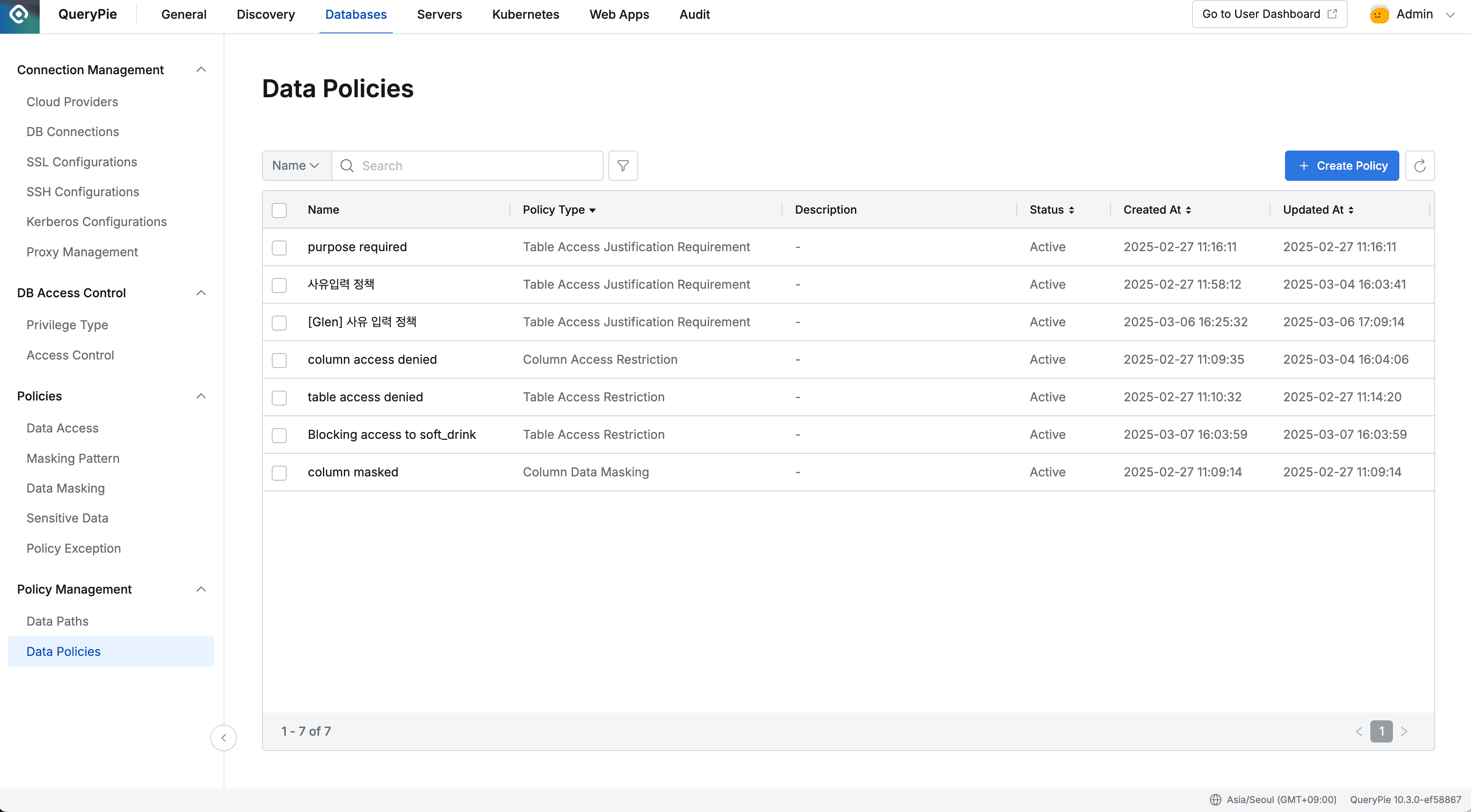This screenshot has height=812, width=1471.
Task: Check the 'purpose required' row checkbox
Action: pos(279,248)
